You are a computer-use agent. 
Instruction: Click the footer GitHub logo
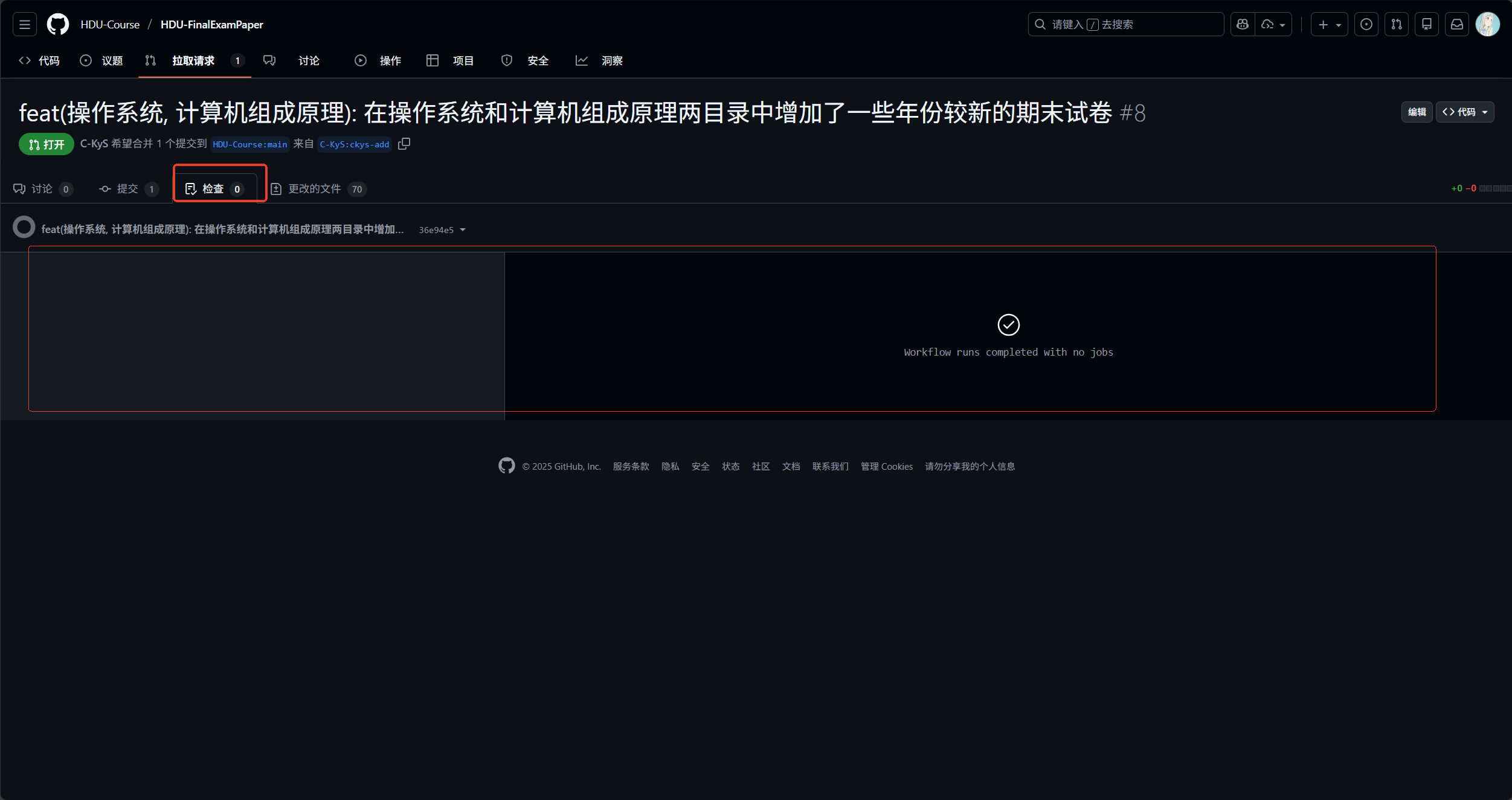[x=506, y=466]
